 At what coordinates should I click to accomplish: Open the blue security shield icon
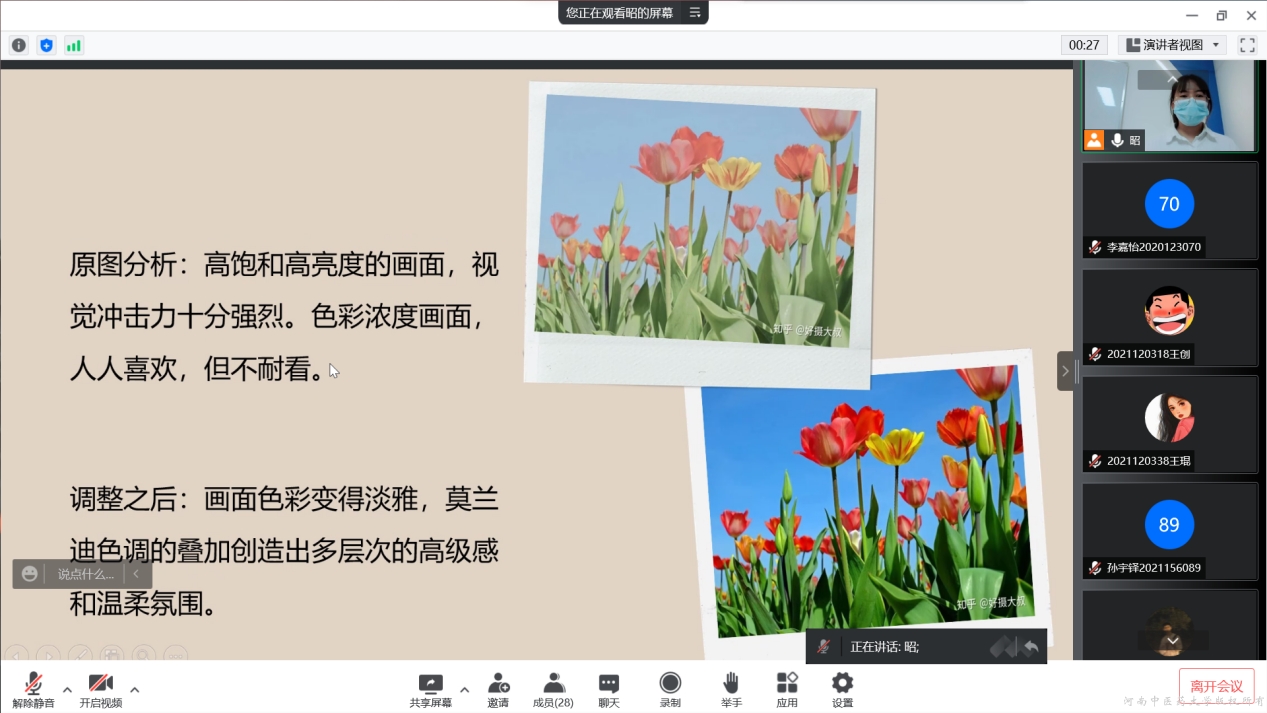[46, 45]
